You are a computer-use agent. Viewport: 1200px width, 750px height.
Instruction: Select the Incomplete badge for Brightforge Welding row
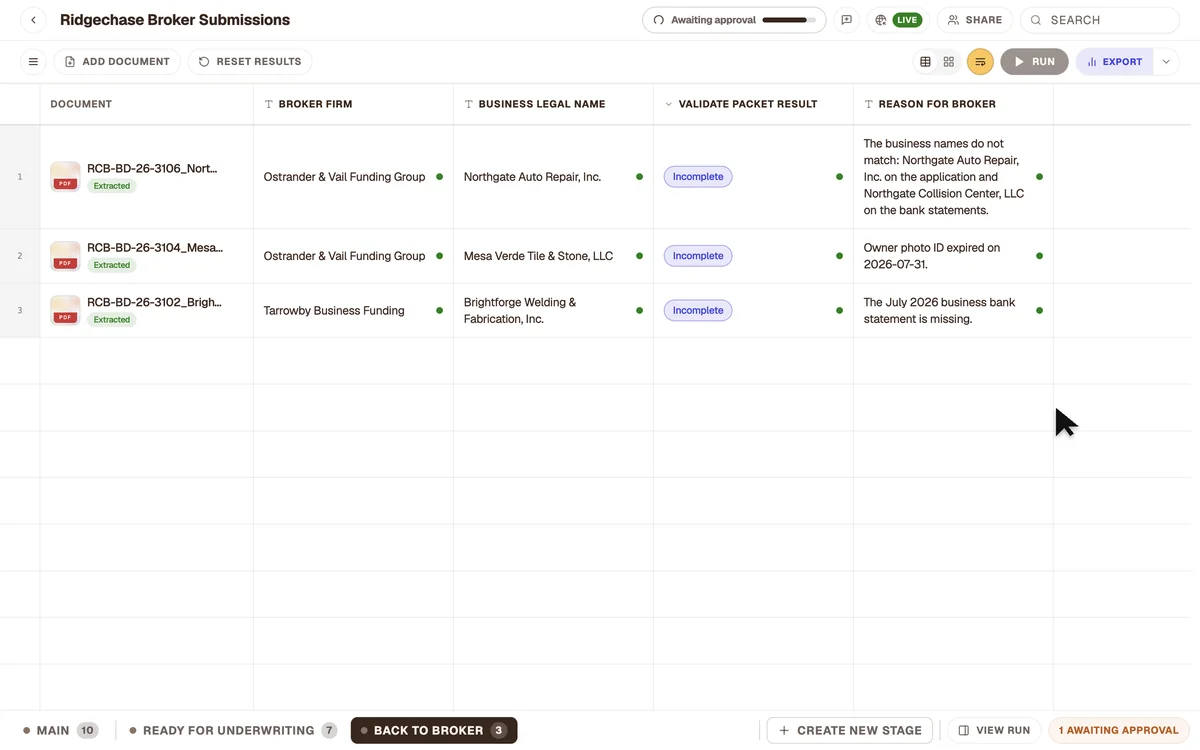coord(698,310)
